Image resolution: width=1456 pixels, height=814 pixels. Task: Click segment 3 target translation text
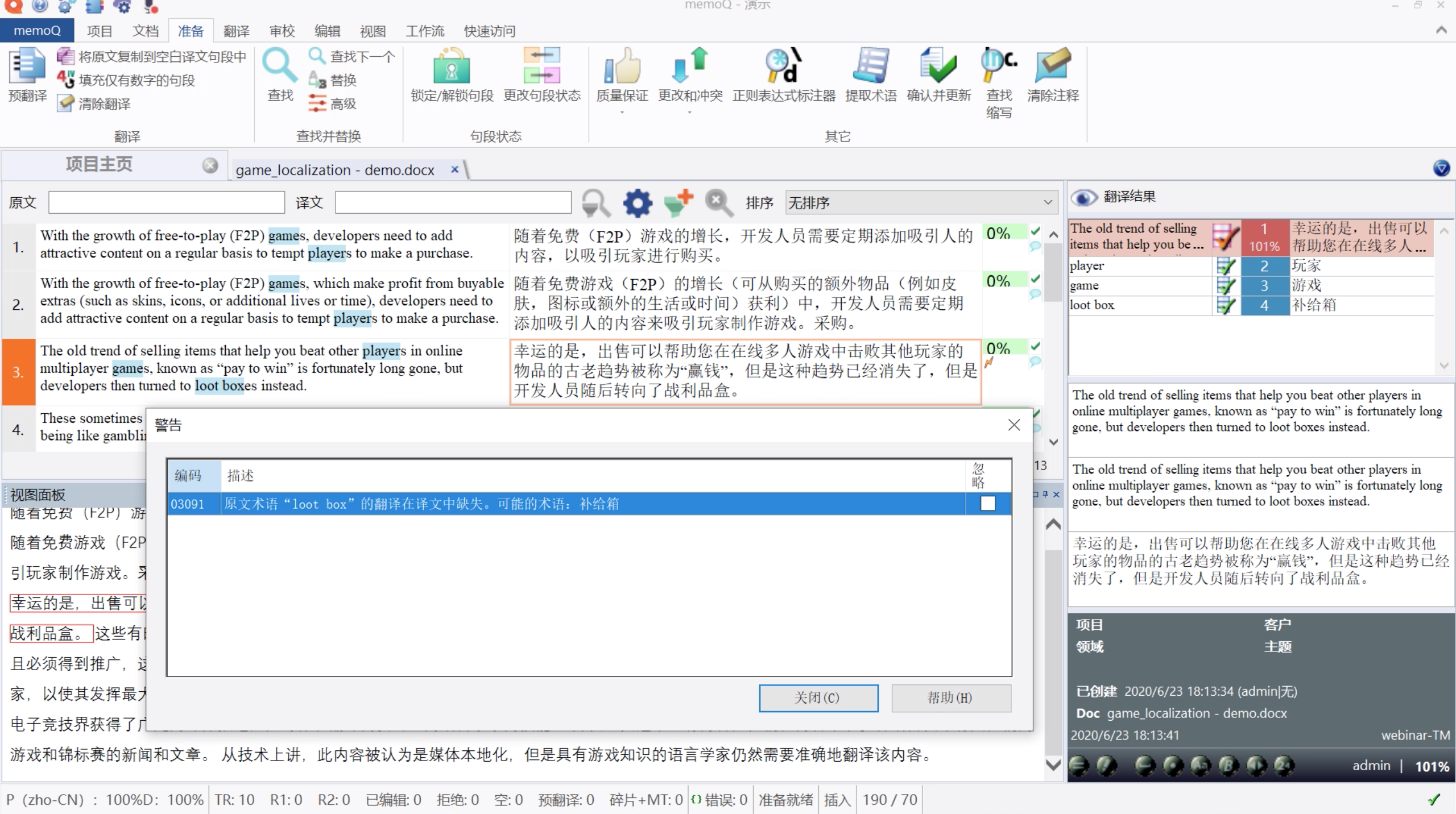(x=745, y=371)
